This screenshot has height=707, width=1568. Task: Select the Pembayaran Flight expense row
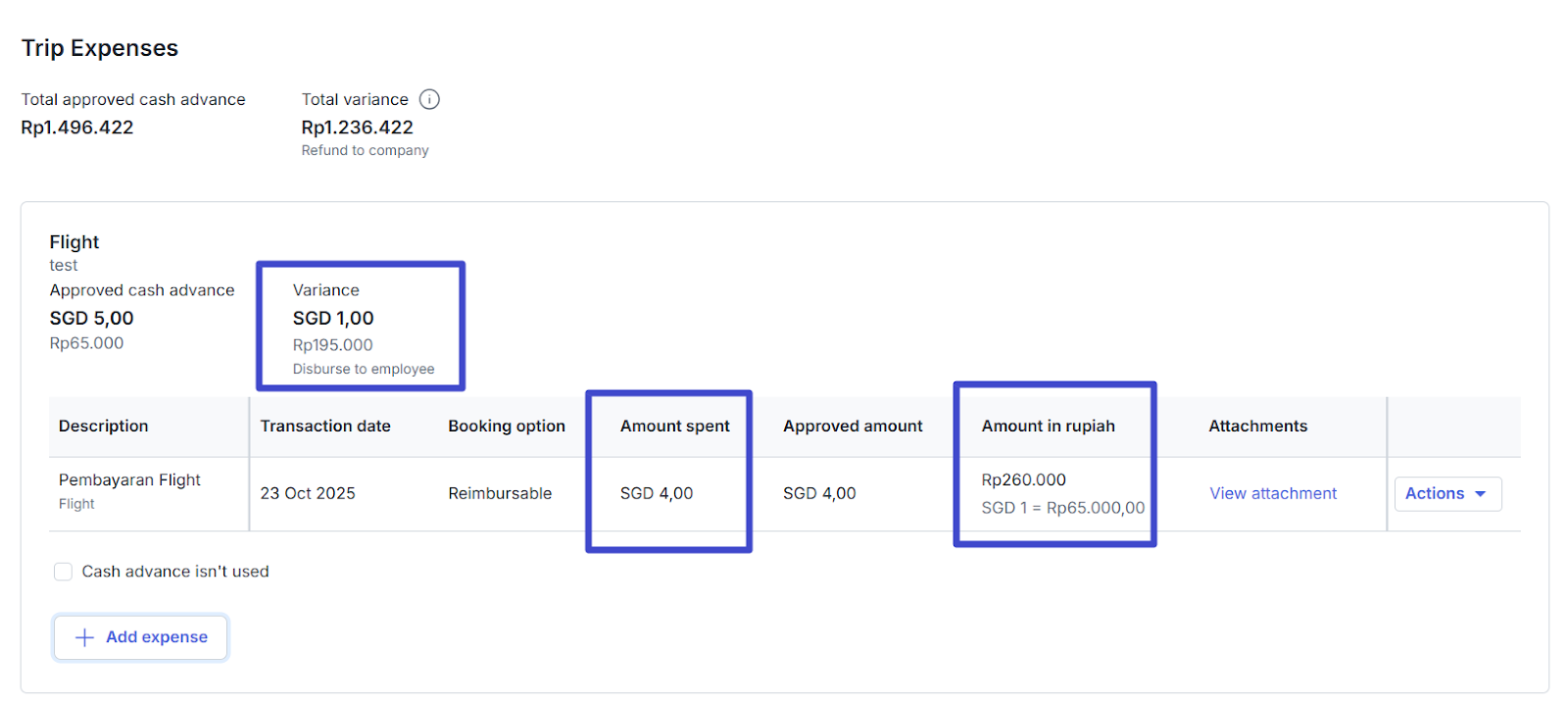(129, 480)
